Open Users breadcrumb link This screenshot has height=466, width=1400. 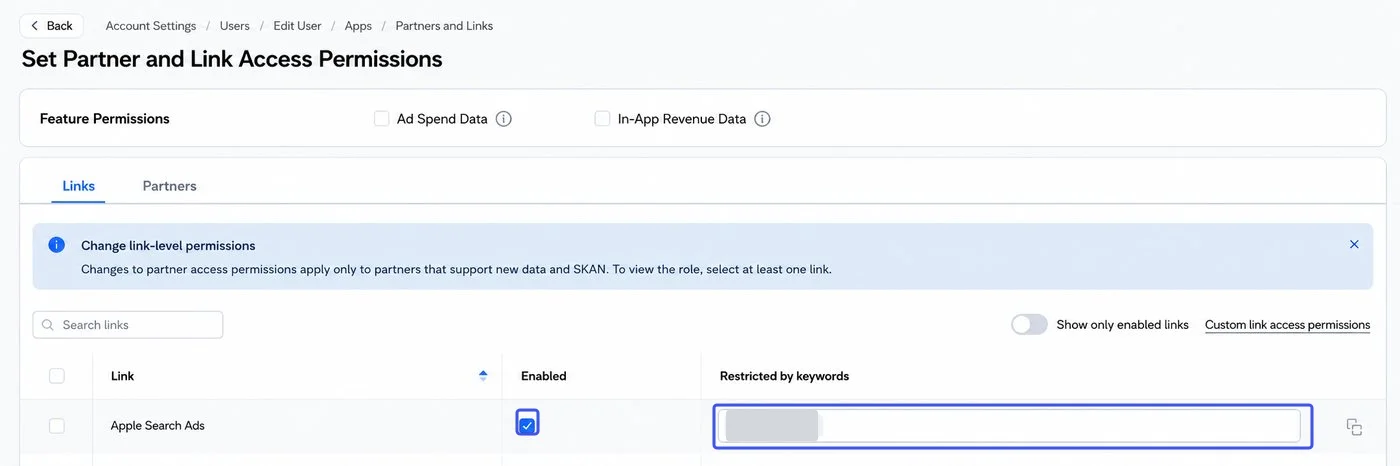235,26
